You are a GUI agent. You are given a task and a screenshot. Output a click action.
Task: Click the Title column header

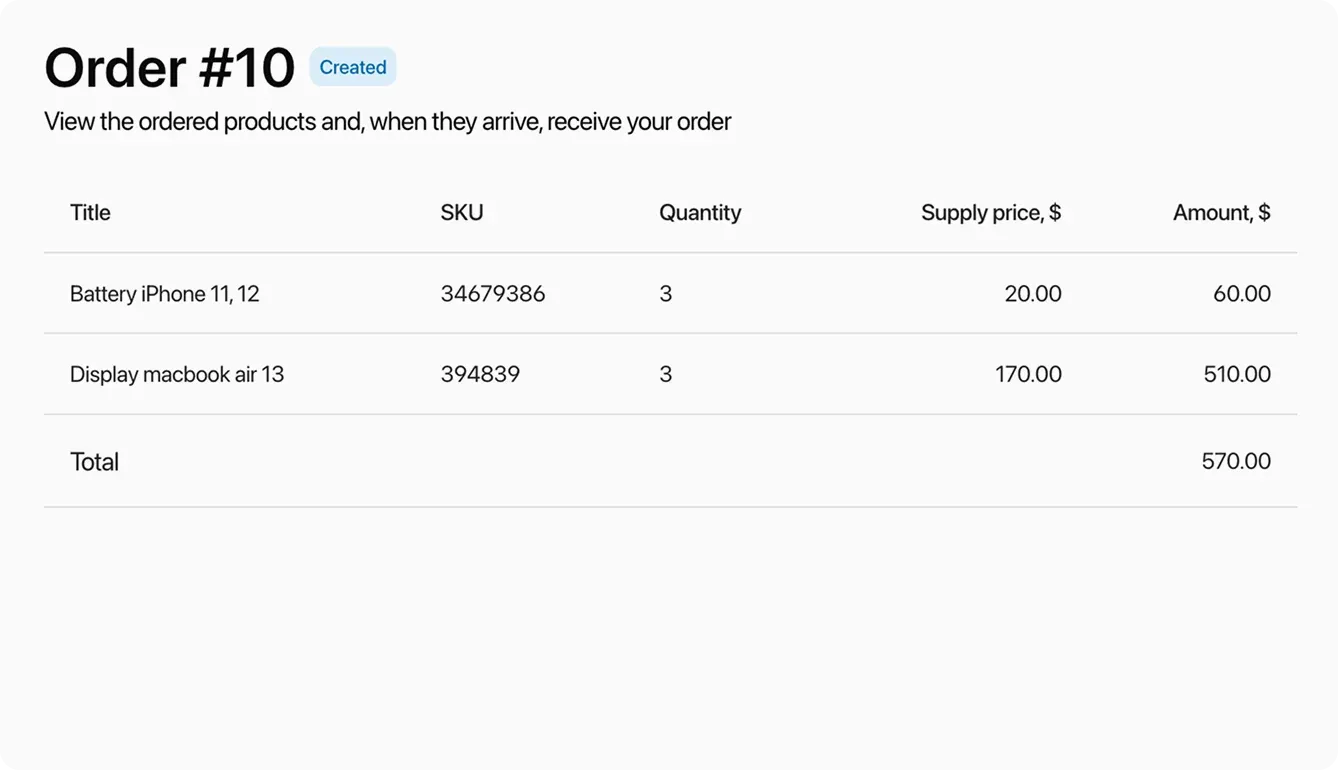90,212
